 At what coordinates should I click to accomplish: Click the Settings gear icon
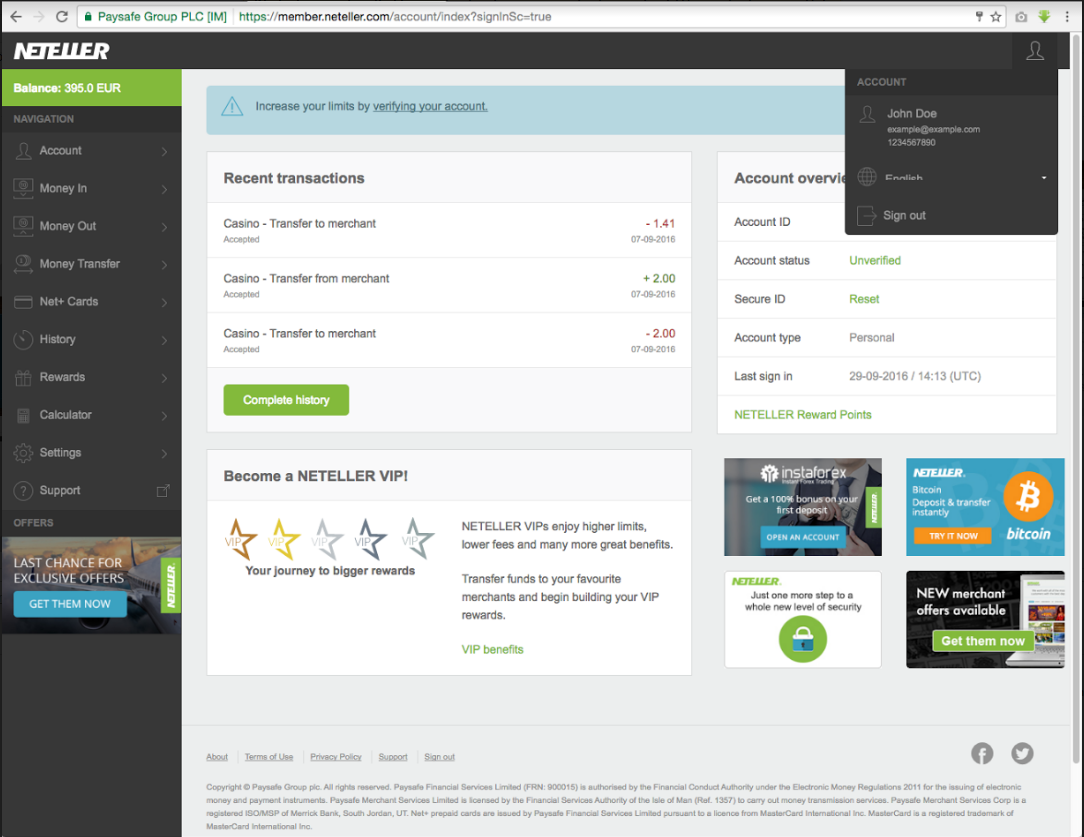(x=24, y=453)
